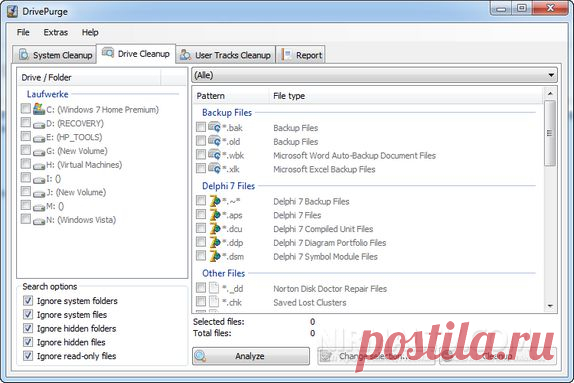
Task: Click the System Cleanup tab icon
Action: pos(24,55)
